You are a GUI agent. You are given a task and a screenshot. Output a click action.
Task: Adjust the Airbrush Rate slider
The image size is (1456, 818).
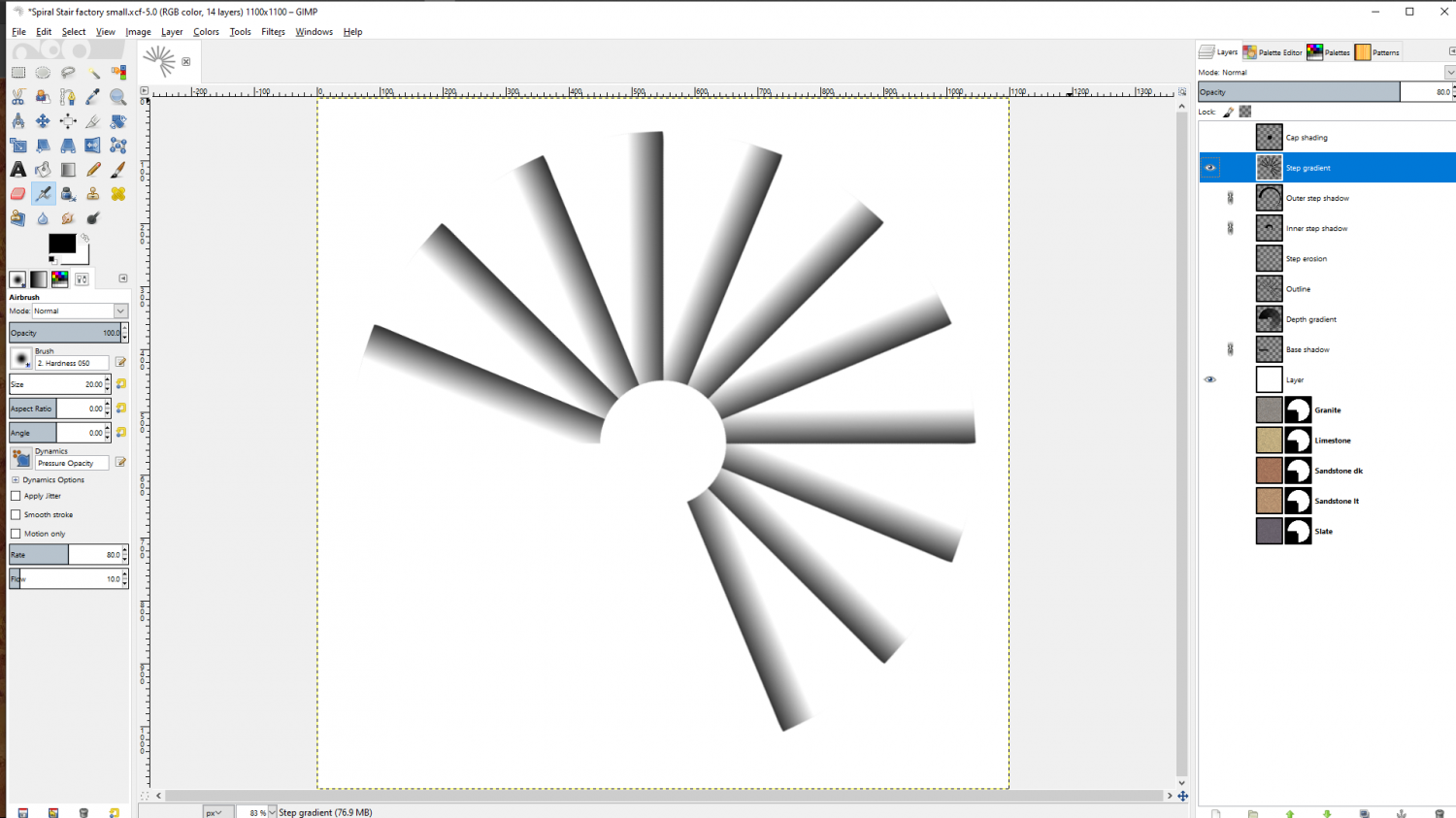[x=68, y=555]
